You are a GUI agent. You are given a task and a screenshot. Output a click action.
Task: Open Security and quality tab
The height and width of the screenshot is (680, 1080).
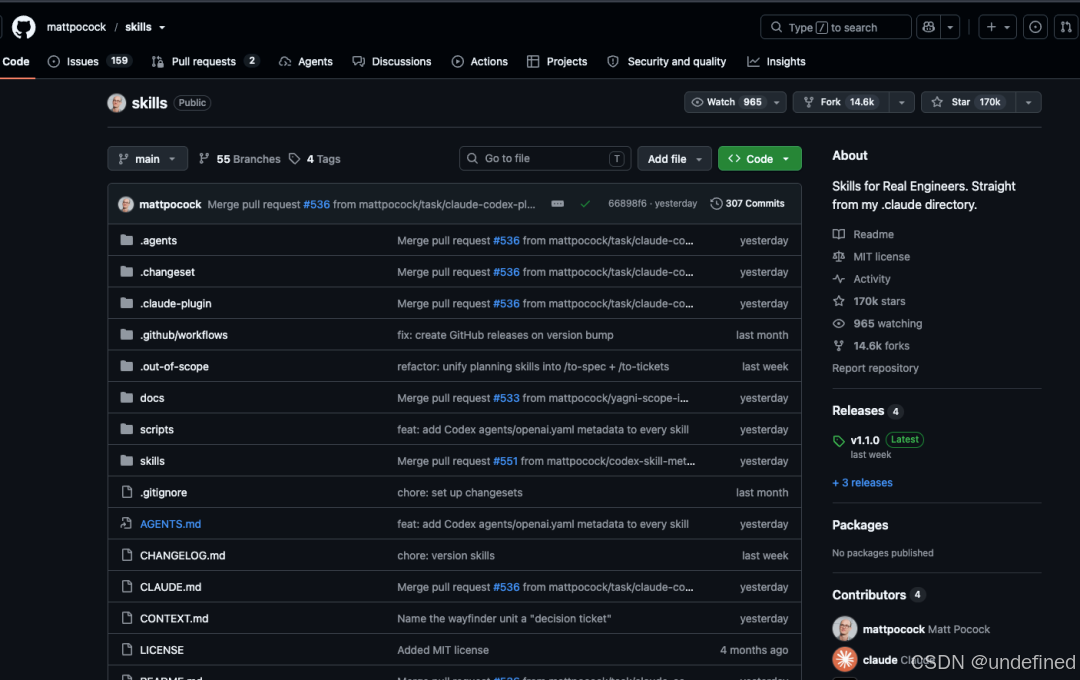667,61
